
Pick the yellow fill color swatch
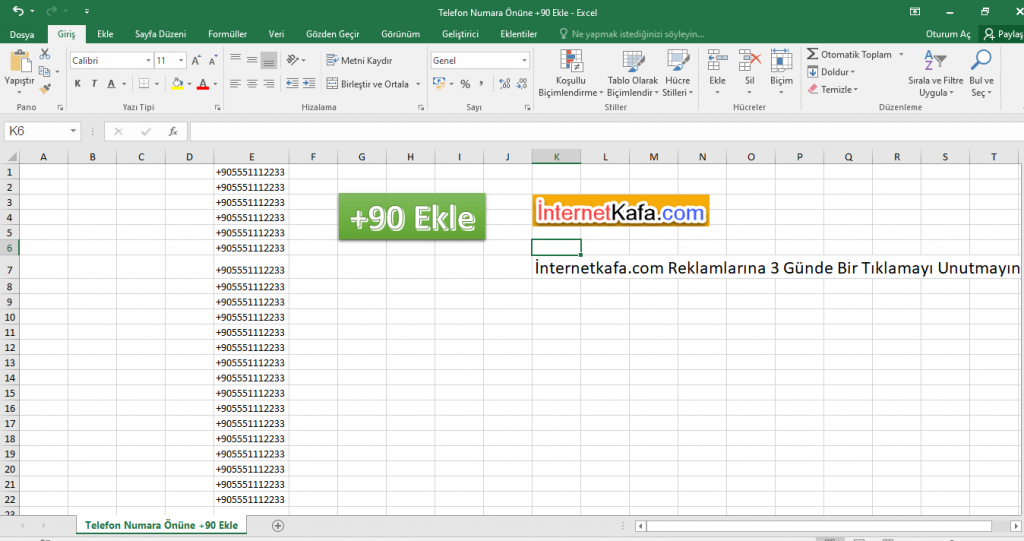[177, 84]
